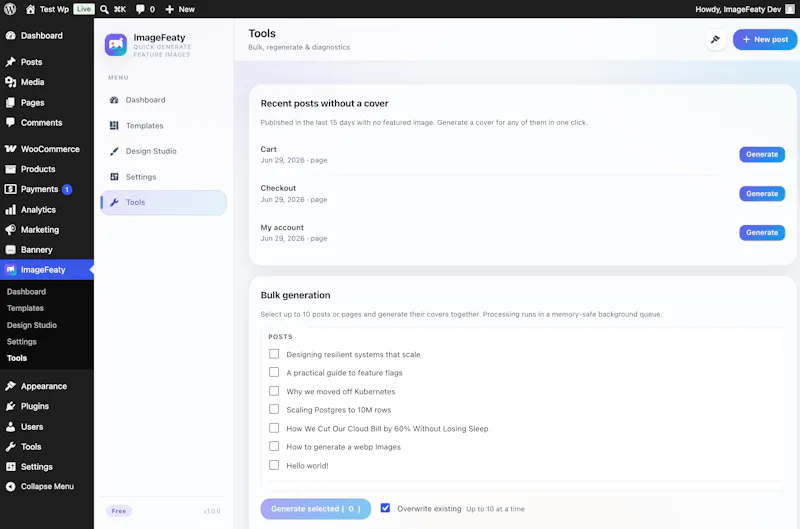Click the Payments icon in sidebar
This screenshot has width=800, height=529.
[x=11, y=189]
